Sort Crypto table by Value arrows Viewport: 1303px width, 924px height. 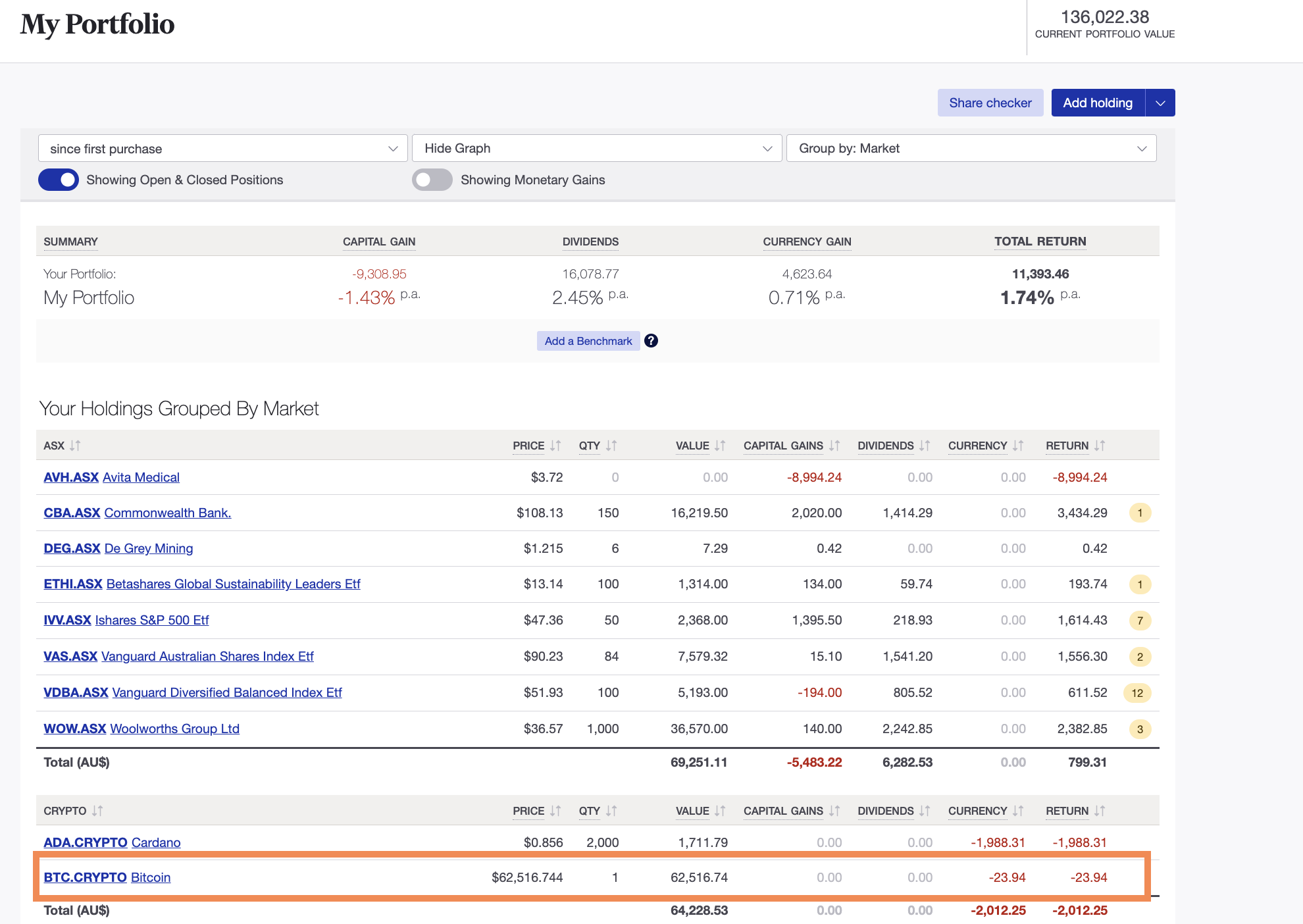pos(720,811)
